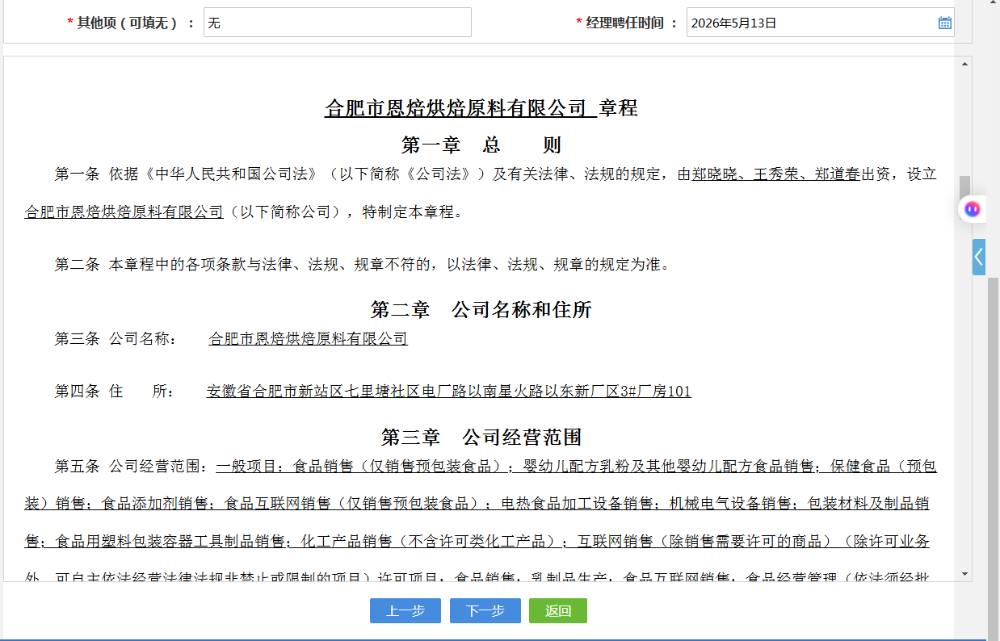Viewport: 1000px width, 641px height.
Task: Click the text 食品添加剂销售 in business scope
Action: (x=154, y=503)
